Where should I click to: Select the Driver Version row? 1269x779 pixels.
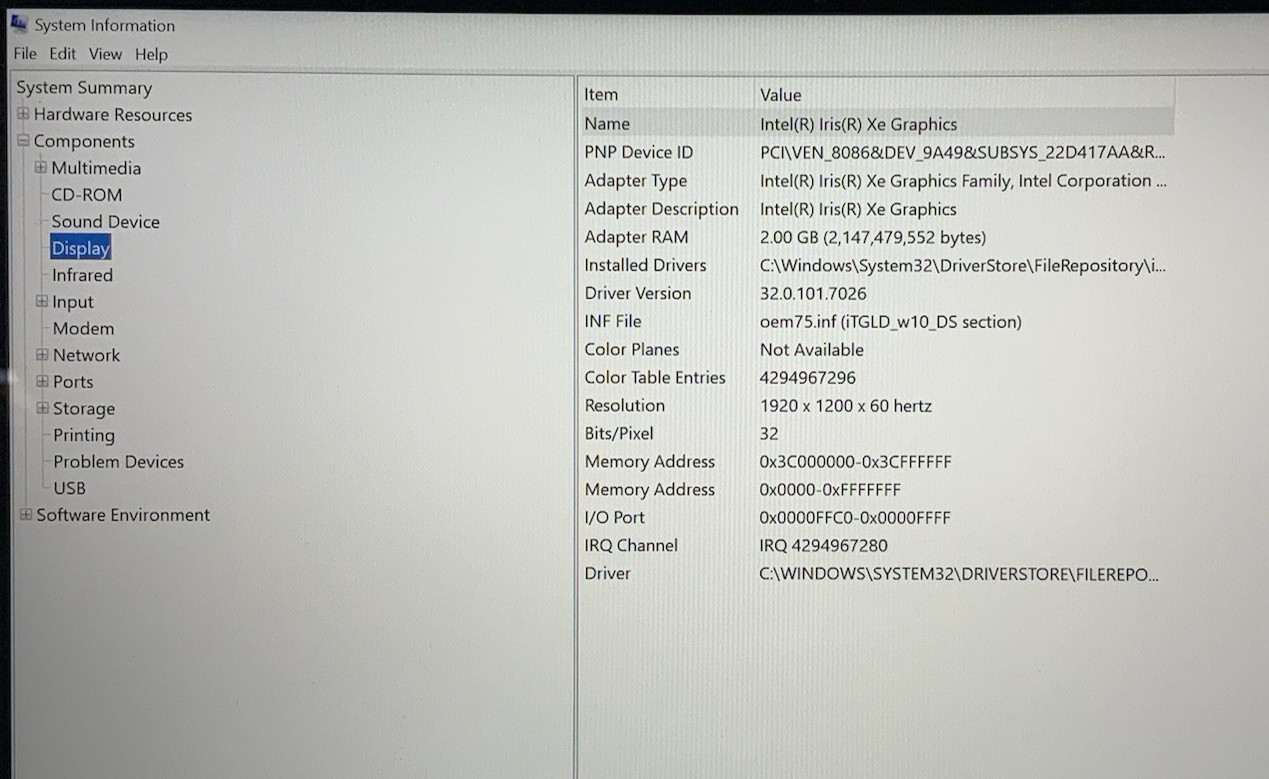[x=877, y=293]
